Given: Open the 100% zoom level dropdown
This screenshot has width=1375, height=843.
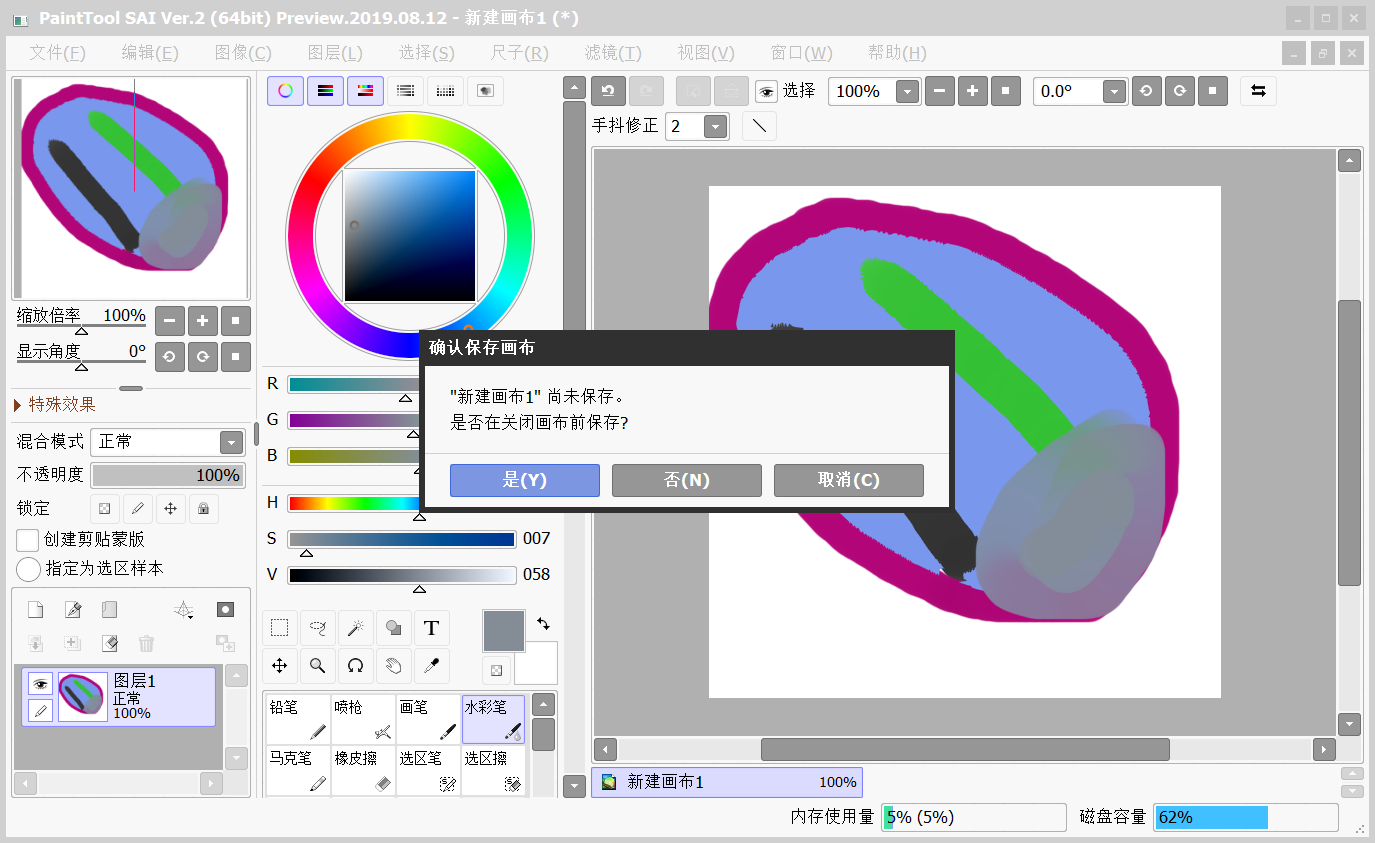Looking at the screenshot, I should click(x=907, y=91).
